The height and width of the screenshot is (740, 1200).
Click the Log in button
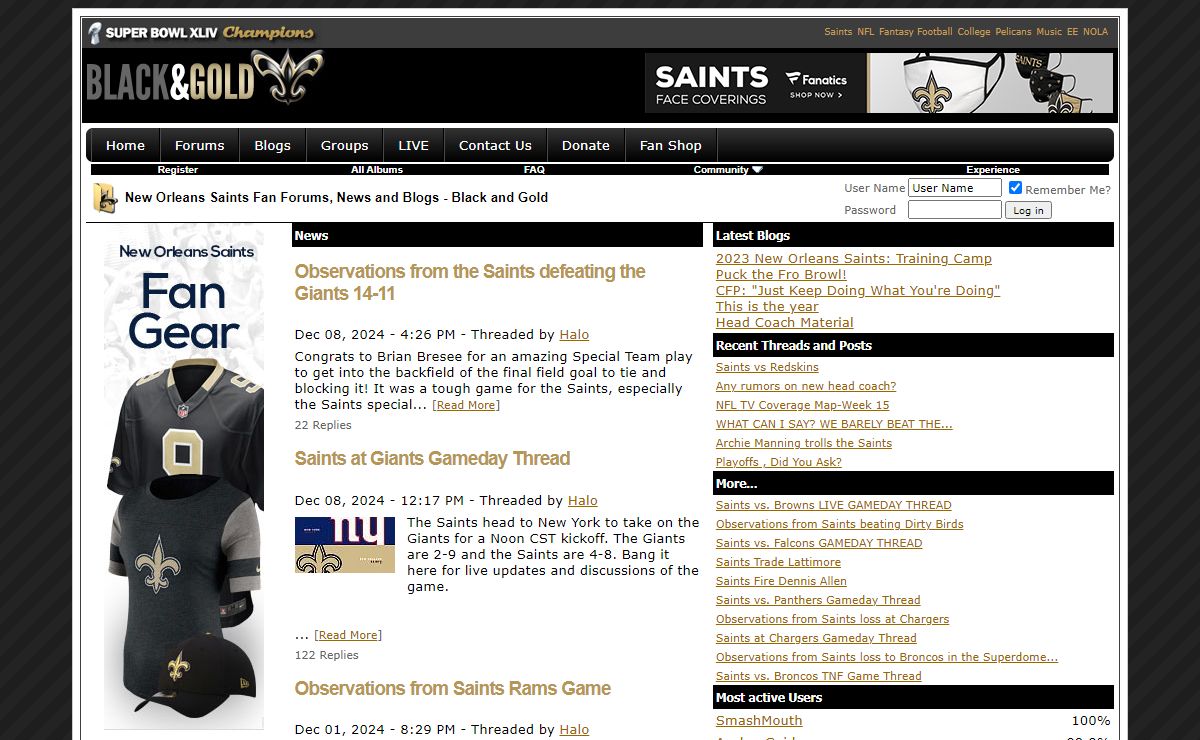pyautogui.click(x=1028, y=210)
